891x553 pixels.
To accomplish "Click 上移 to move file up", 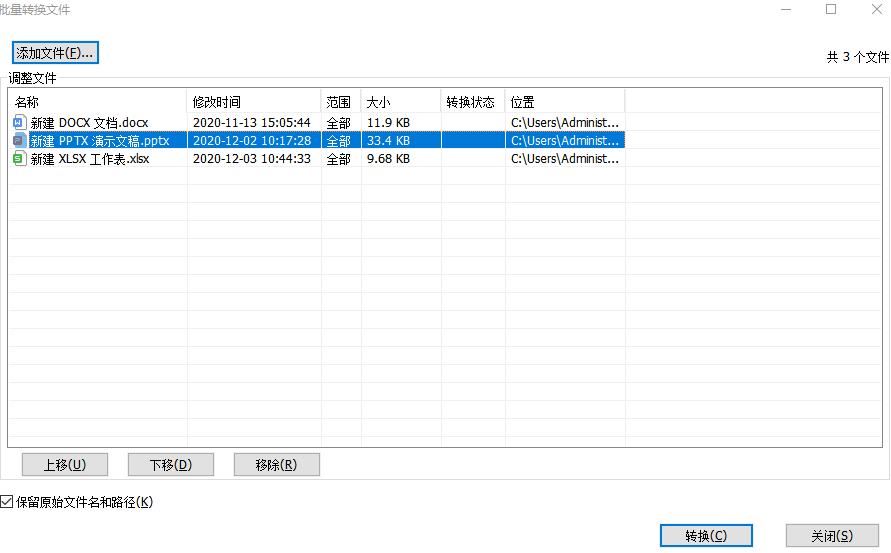I will coord(64,464).
